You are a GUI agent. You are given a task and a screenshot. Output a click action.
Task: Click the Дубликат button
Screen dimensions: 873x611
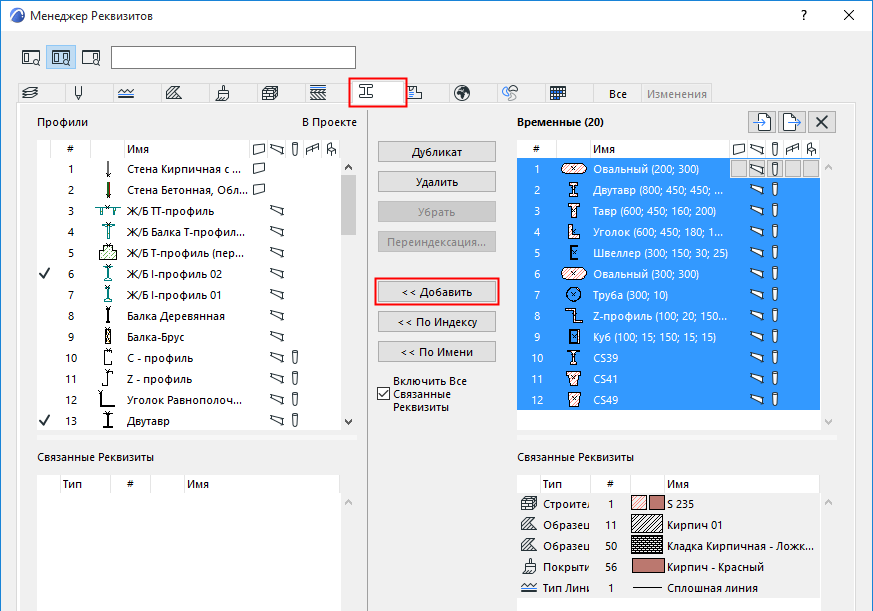[436, 151]
